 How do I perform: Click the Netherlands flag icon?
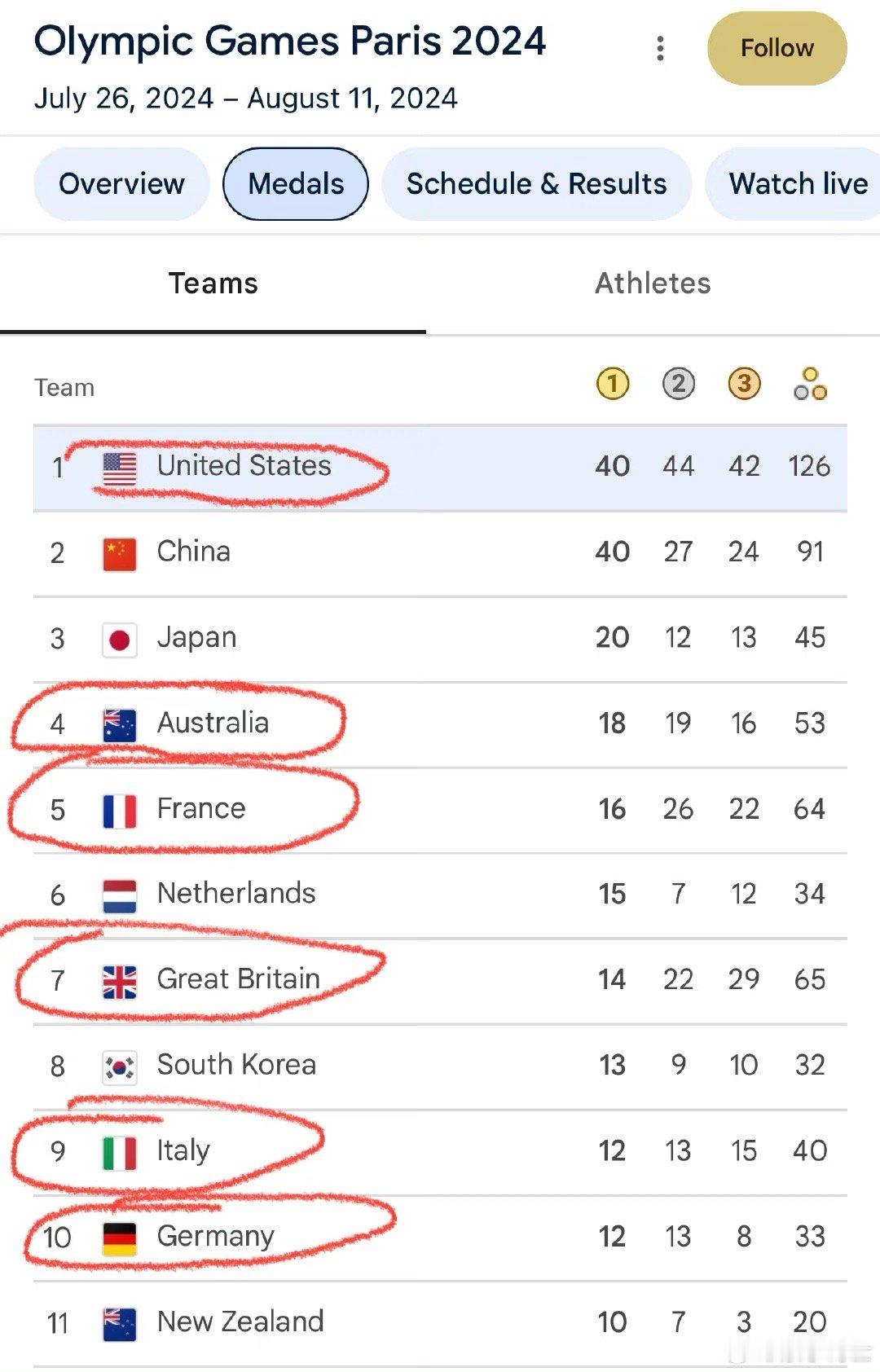pyautogui.click(x=120, y=896)
